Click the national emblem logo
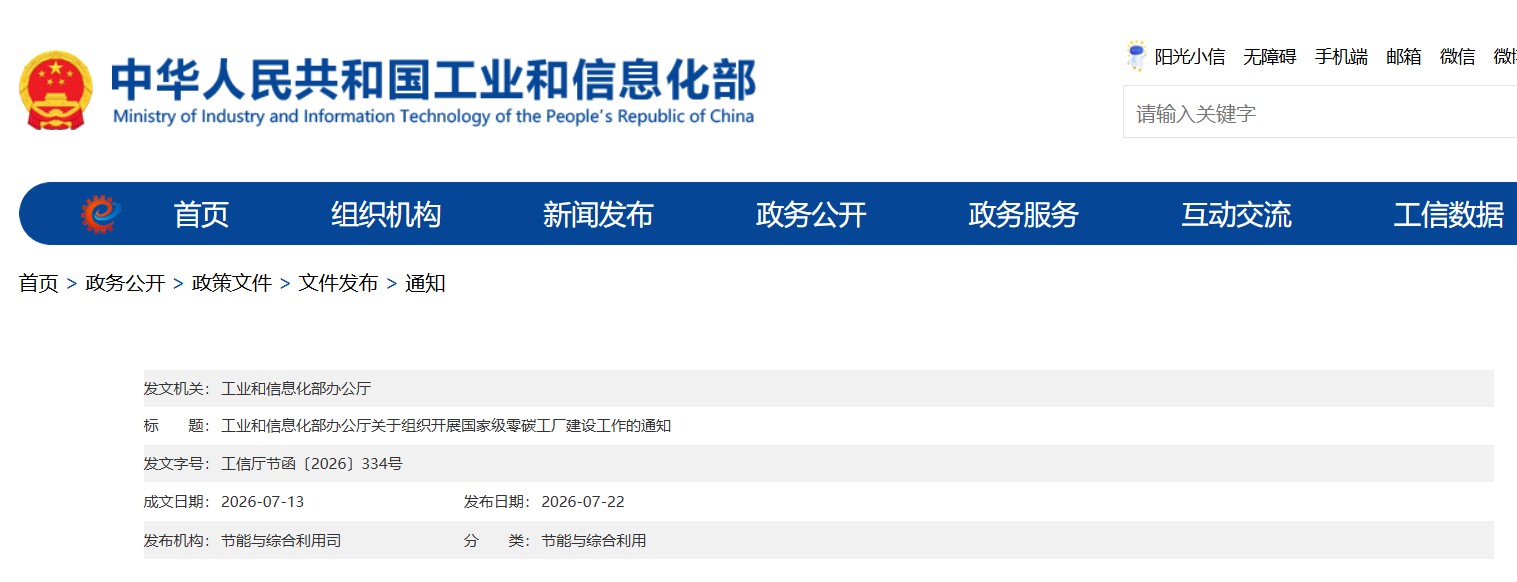Screen dimensions: 1517x582 56,90
